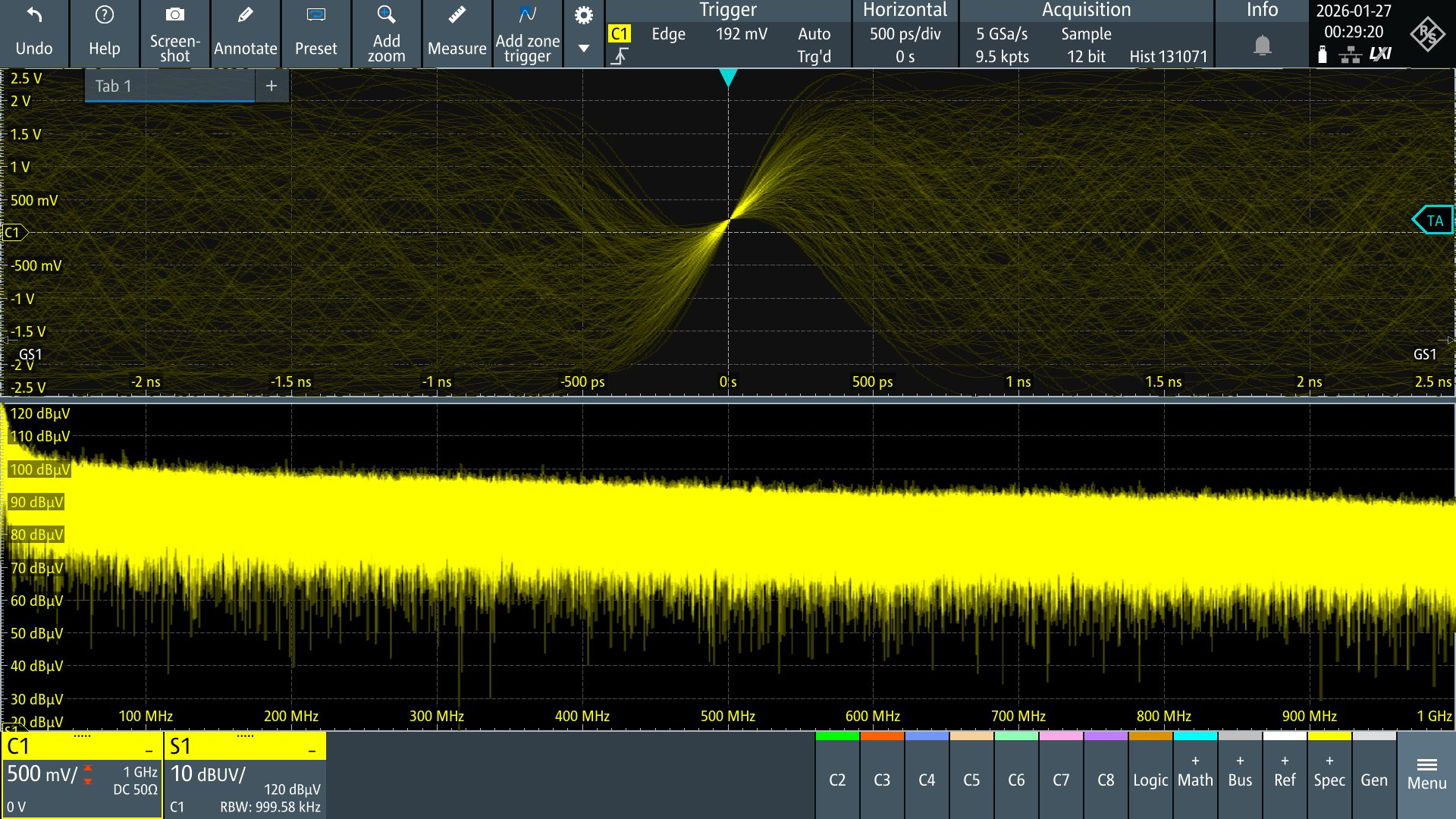Click the TA trigger level marker

(1433, 221)
